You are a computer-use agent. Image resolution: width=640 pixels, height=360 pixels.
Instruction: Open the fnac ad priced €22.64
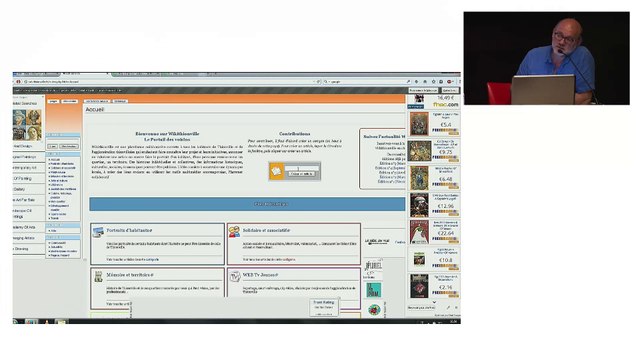click(434, 232)
